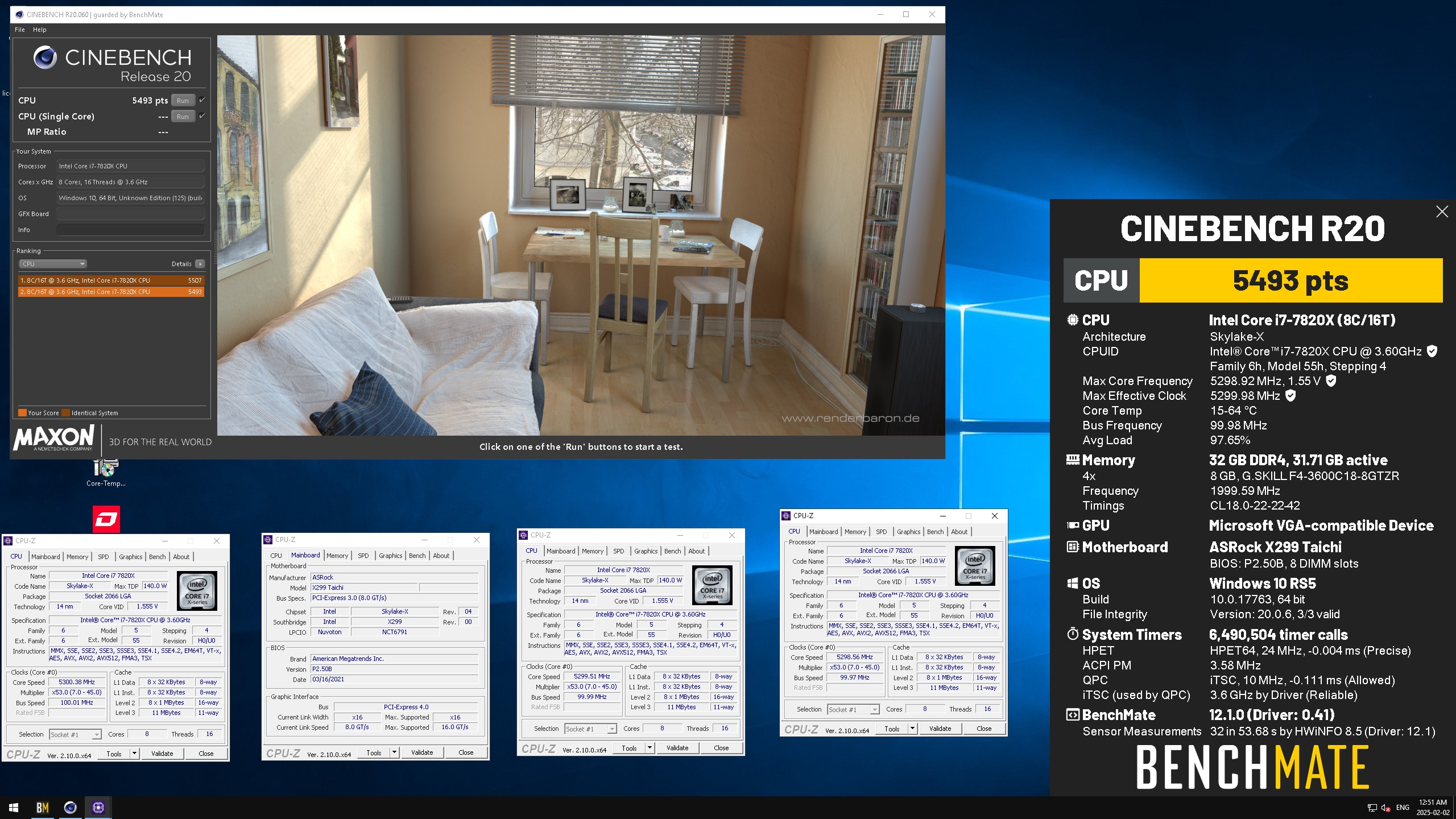Click title bar icon of Mainboard CPU-Z window

tap(268, 540)
